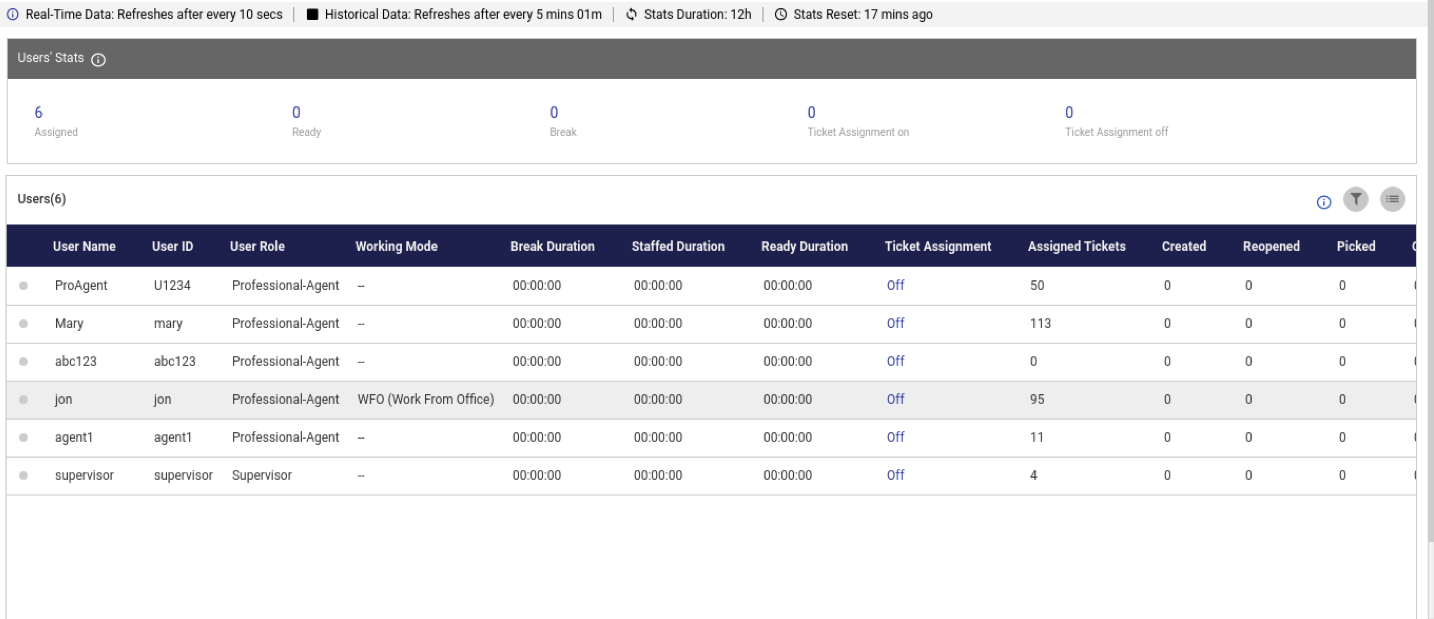Click the Historical Data square icon
This screenshot has width=1434, height=619.
click(311, 15)
